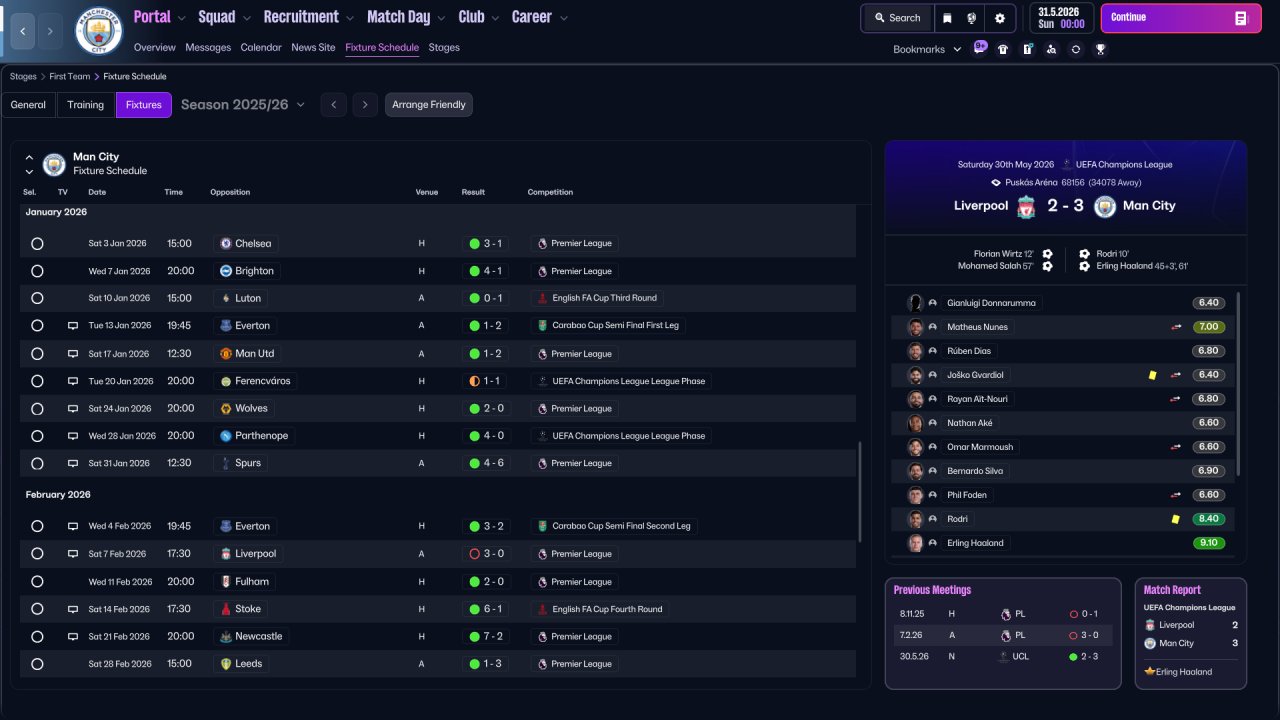This screenshot has width=1280, height=720.
Task: Click the Search button
Action: [897, 18]
